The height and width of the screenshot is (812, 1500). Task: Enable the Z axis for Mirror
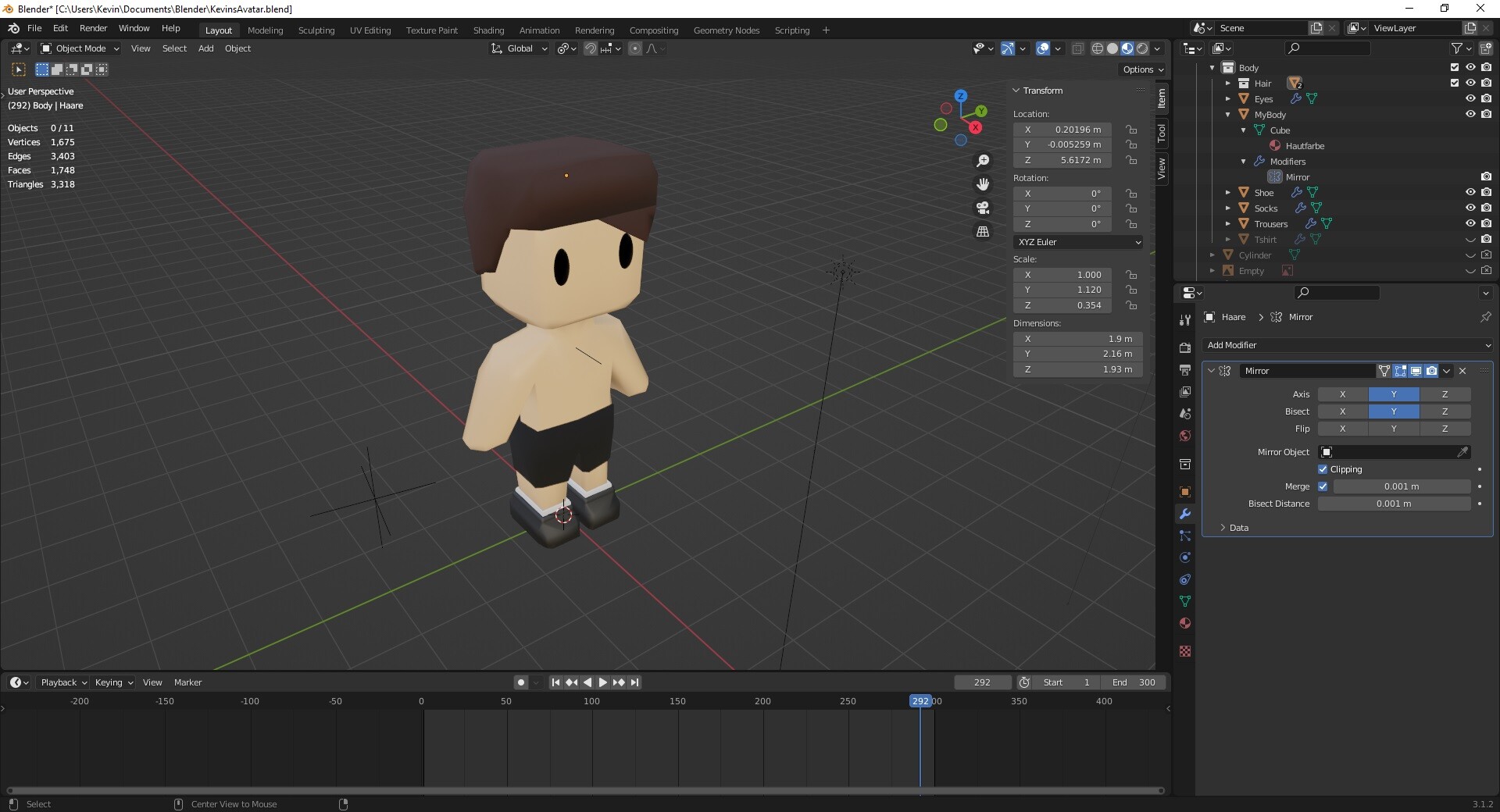tap(1445, 394)
